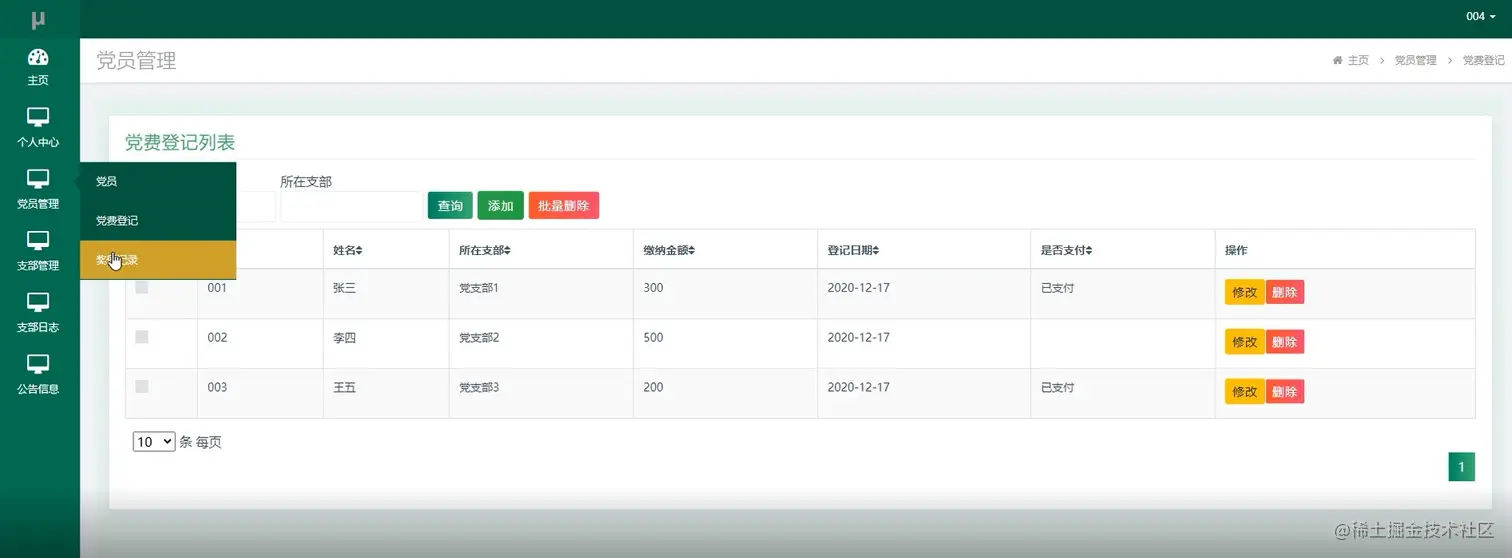The image size is (1512, 558).
Task: Click 2020-12-17 in 王五's row
Action: pos(858,387)
